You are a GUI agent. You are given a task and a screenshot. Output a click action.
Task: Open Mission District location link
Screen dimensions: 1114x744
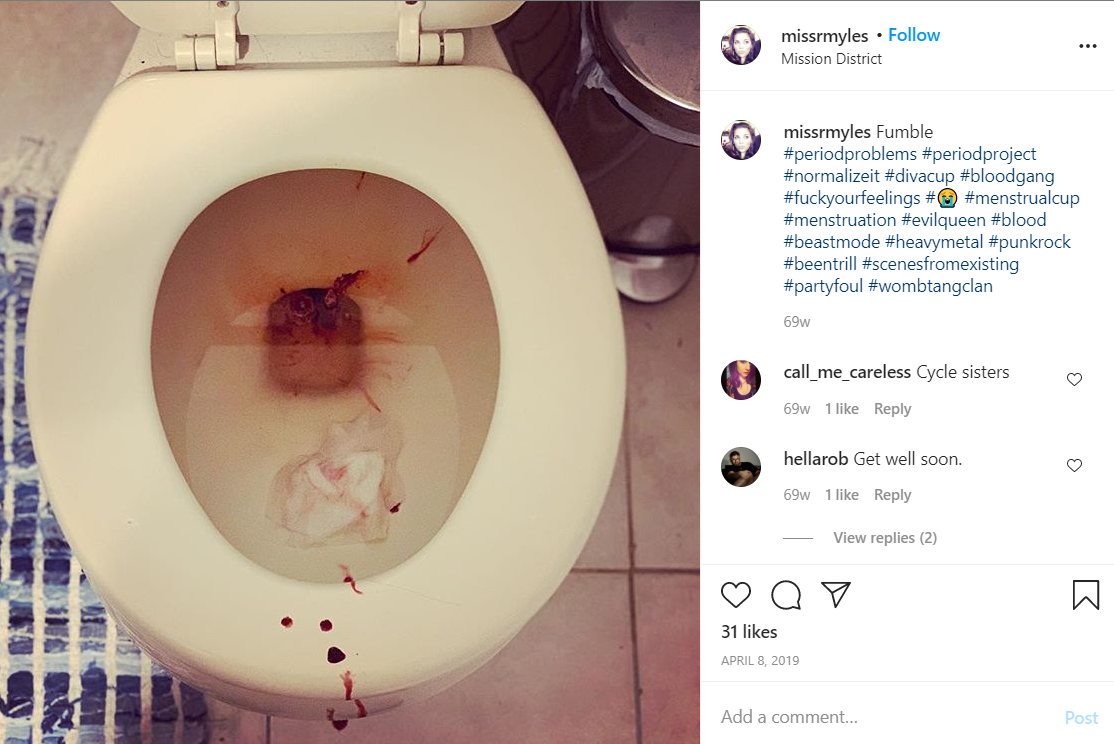tap(831, 59)
